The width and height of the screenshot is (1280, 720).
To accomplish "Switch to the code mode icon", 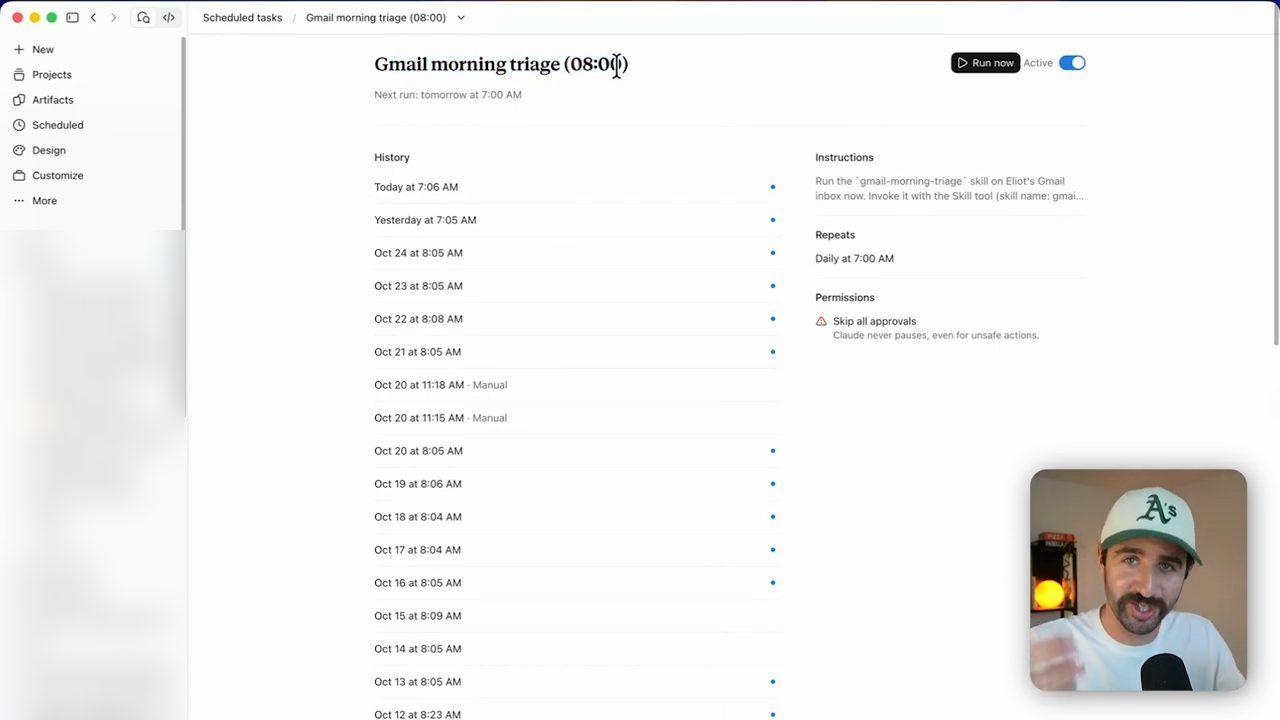I will pos(168,17).
